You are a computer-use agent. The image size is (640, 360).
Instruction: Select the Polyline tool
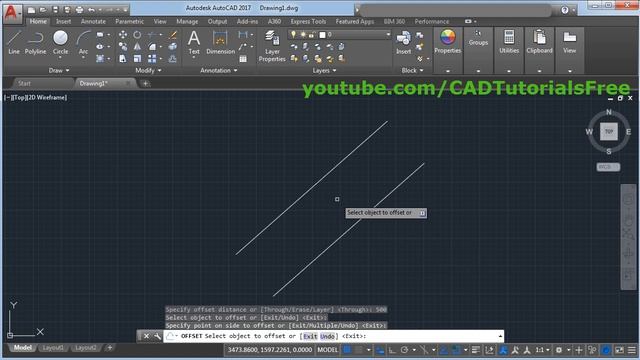point(35,42)
